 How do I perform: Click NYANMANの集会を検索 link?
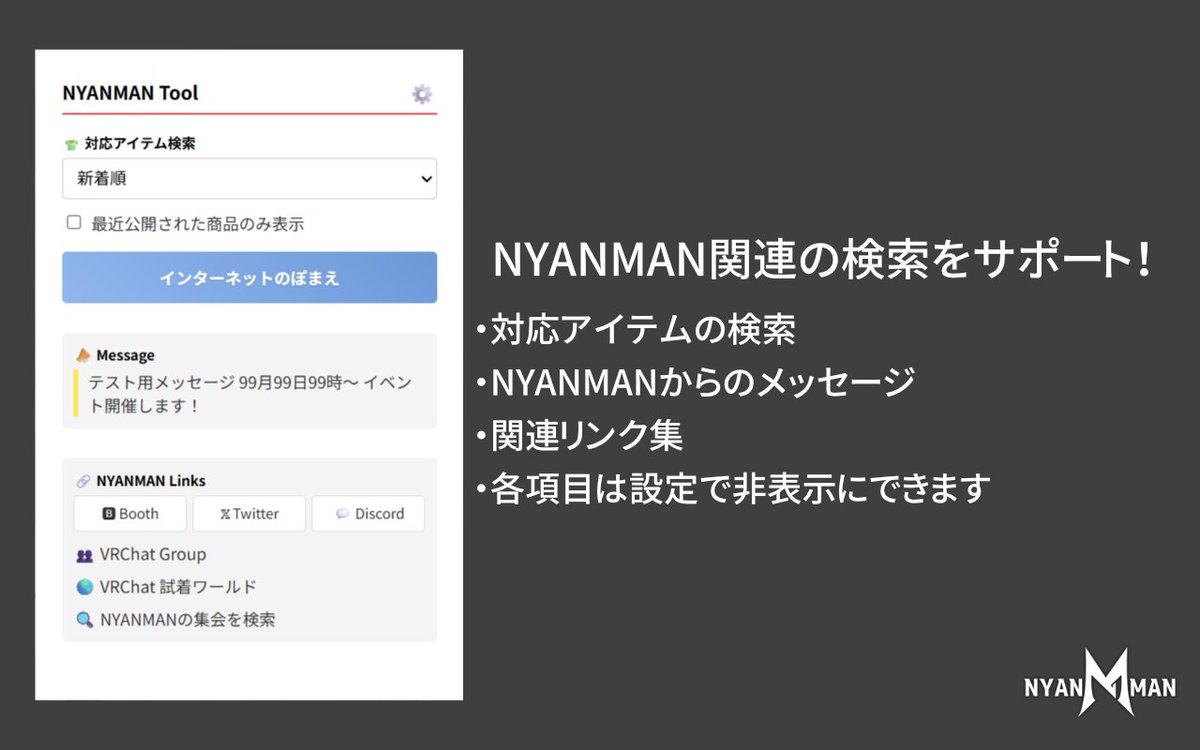pyautogui.click(x=188, y=619)
